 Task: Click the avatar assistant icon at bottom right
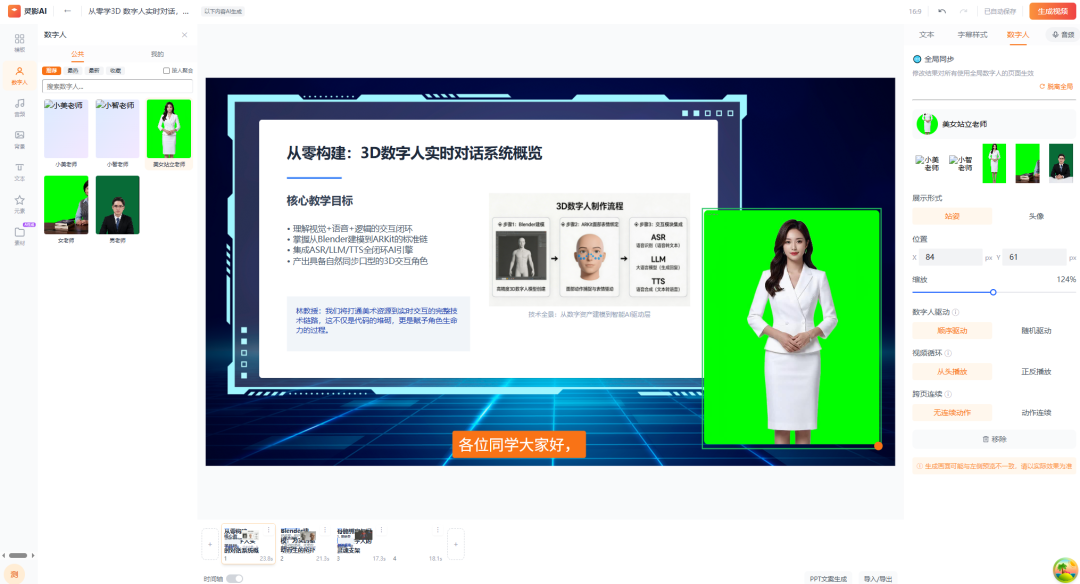point(1066,570)
